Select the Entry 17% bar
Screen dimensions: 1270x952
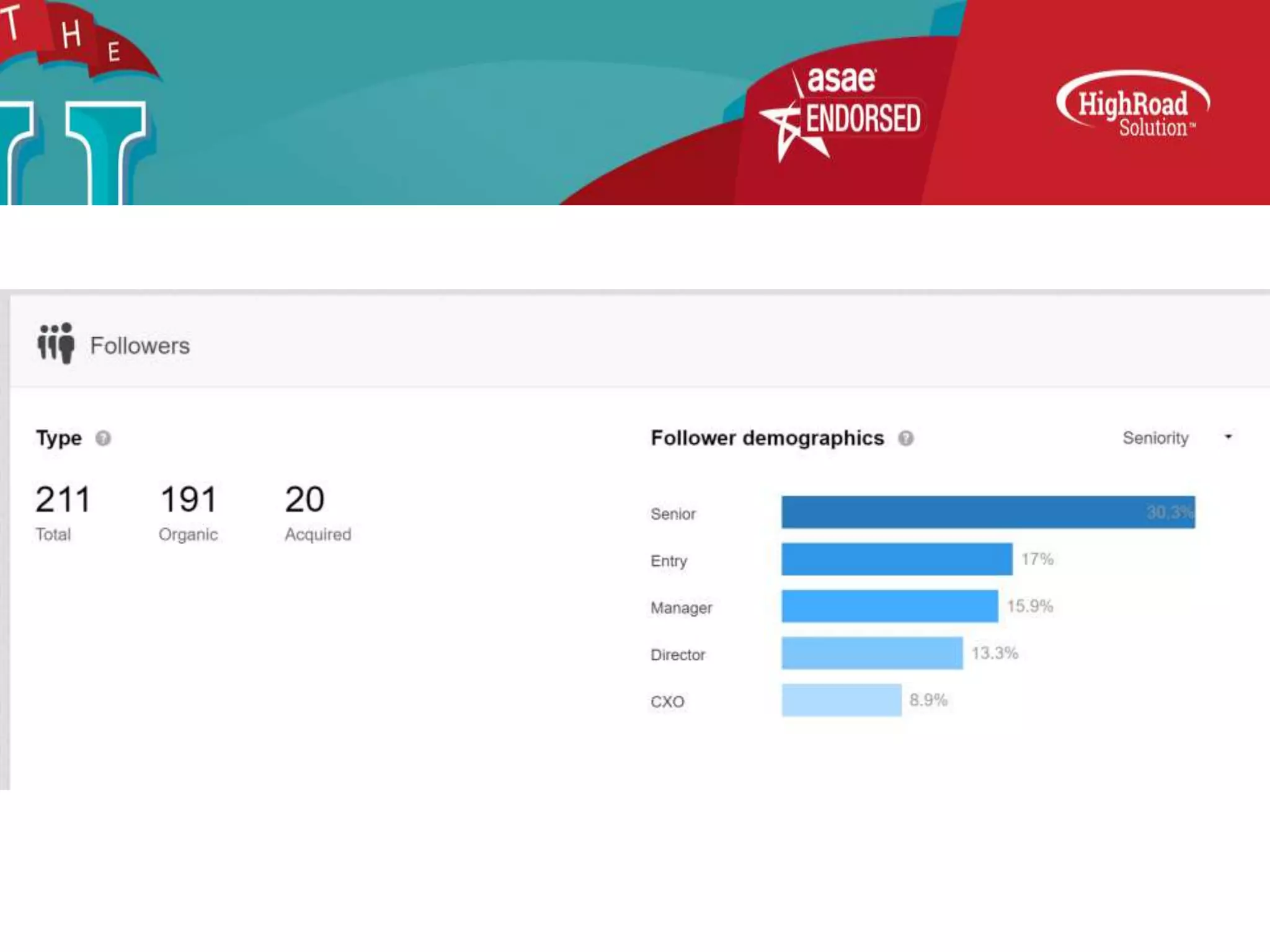896,559
